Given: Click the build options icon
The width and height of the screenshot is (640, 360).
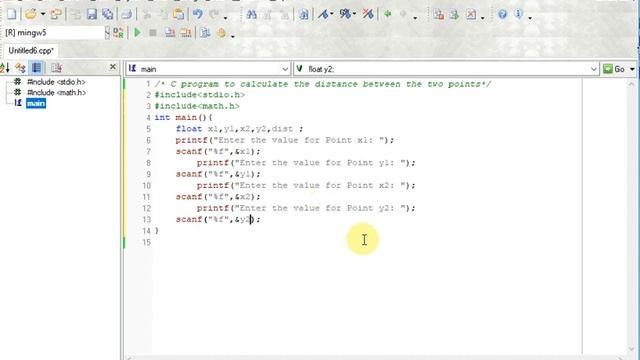Looking at the screenshot, I should coord(205,33).
